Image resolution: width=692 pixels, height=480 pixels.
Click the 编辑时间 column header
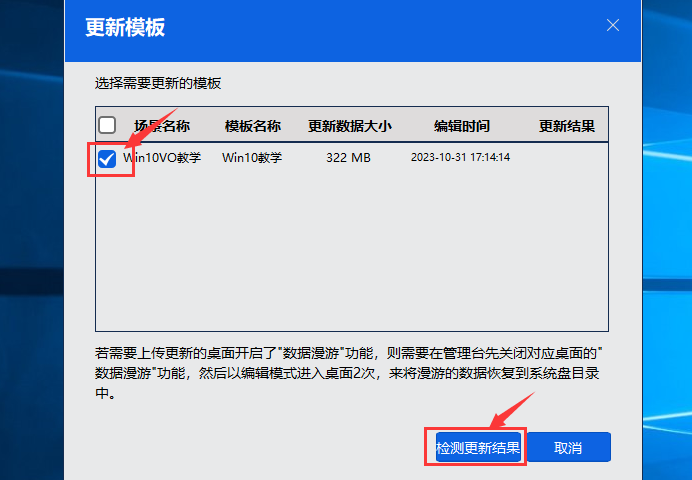(461, 127)
